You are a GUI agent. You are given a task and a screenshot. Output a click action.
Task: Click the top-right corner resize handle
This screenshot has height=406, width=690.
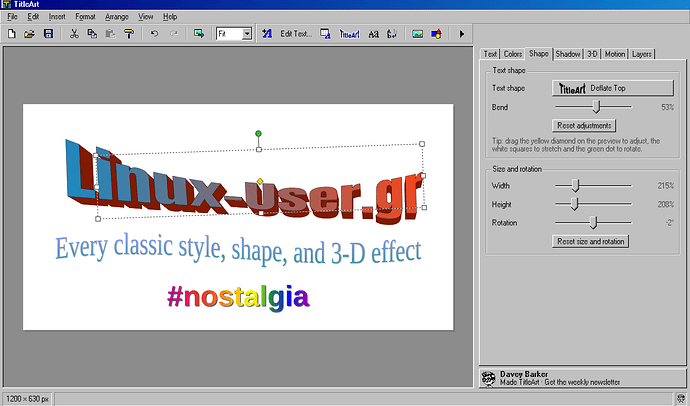click(x=422, y=144)
